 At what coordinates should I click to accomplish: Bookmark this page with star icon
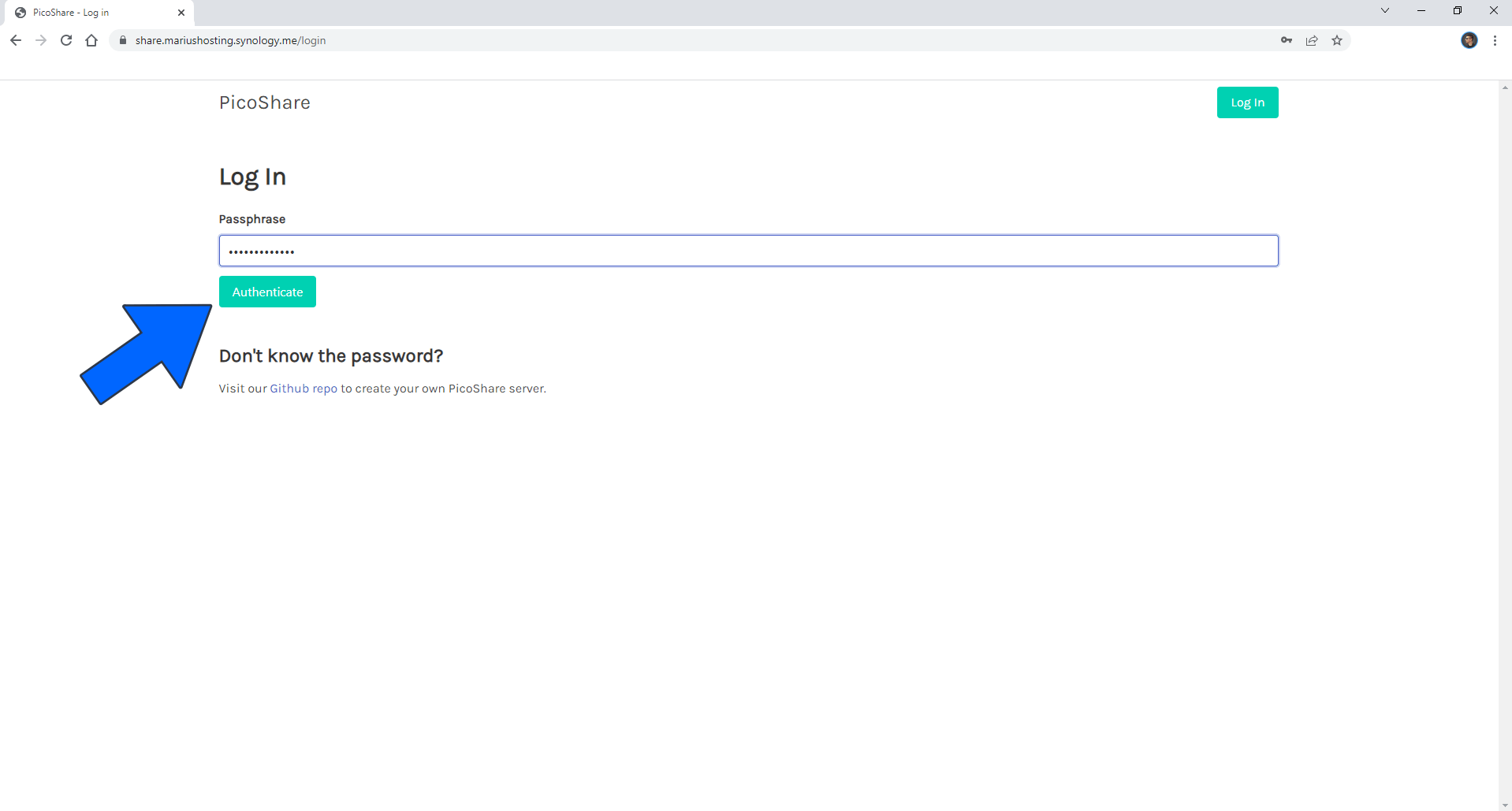(x=1337, y=40)
